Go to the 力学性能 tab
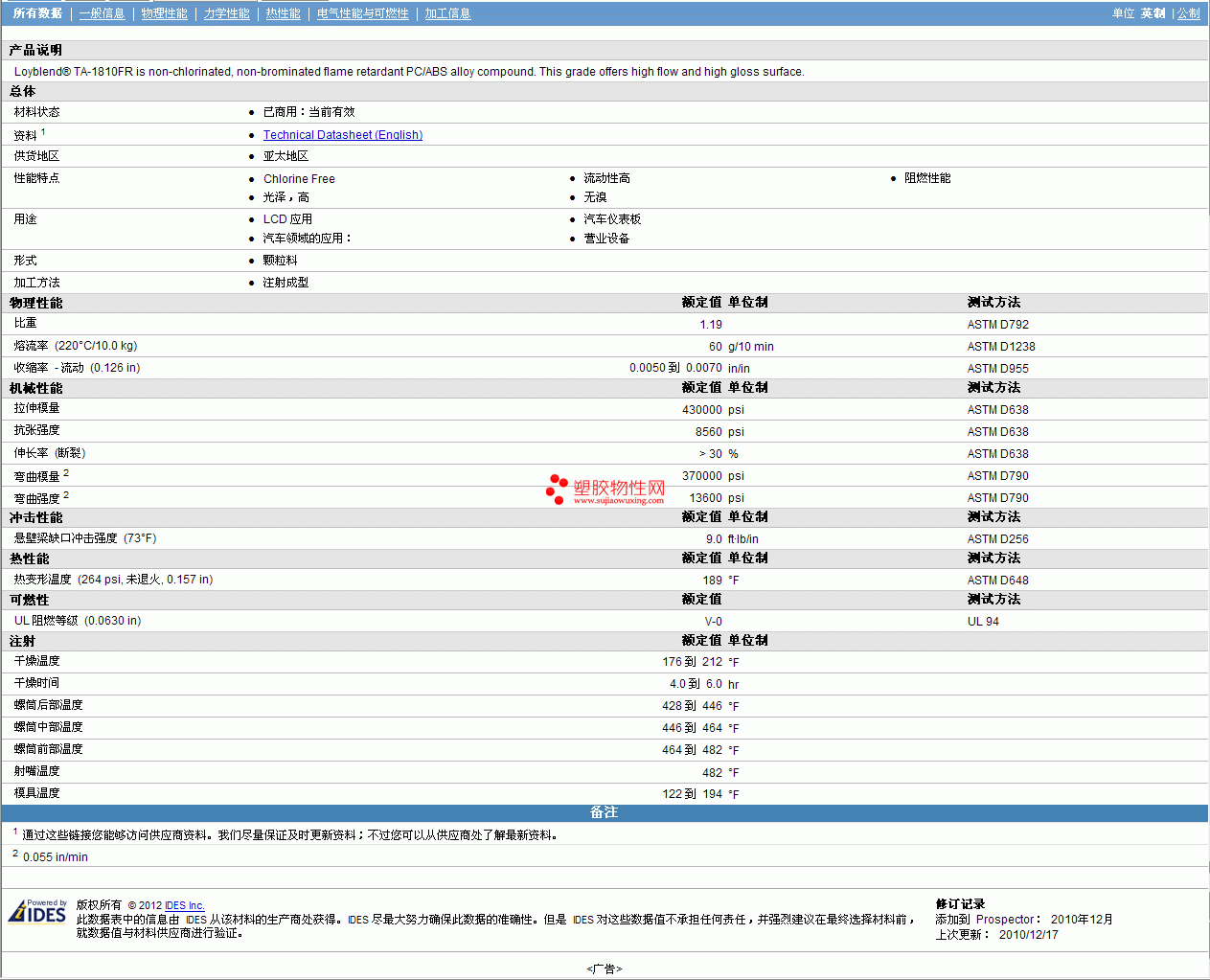This screenshot has width=1210, height=980. (227, 13)
